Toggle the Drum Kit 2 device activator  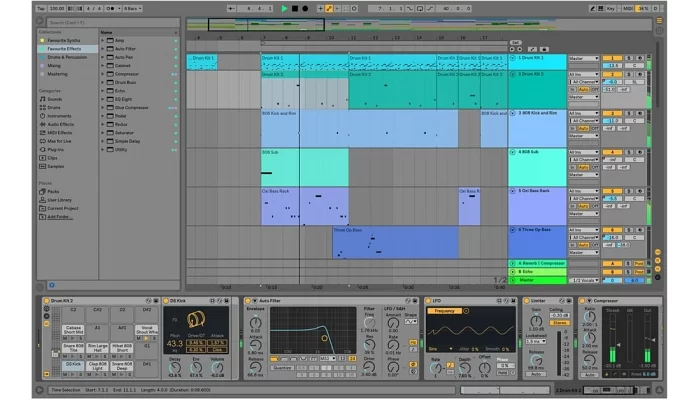click(x=46, y=301)
